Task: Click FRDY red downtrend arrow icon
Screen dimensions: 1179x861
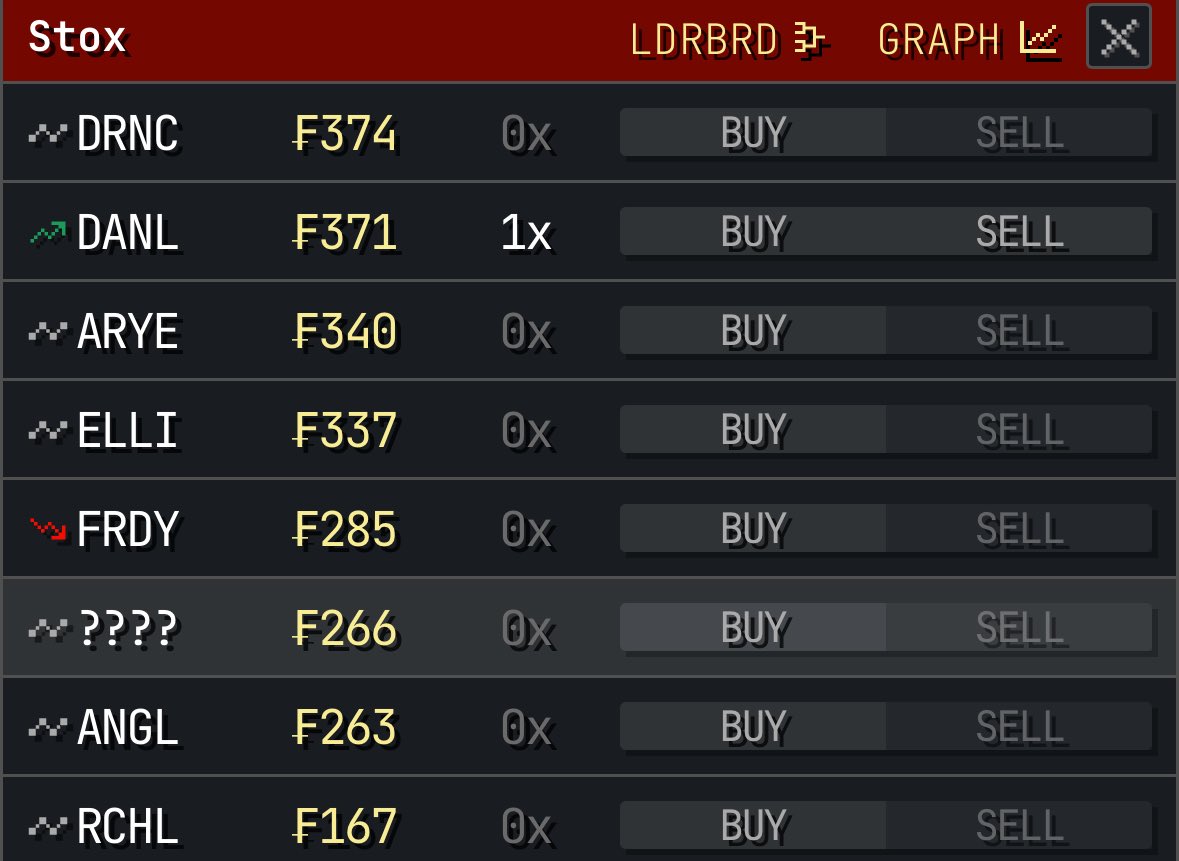Action: [48, 529]
